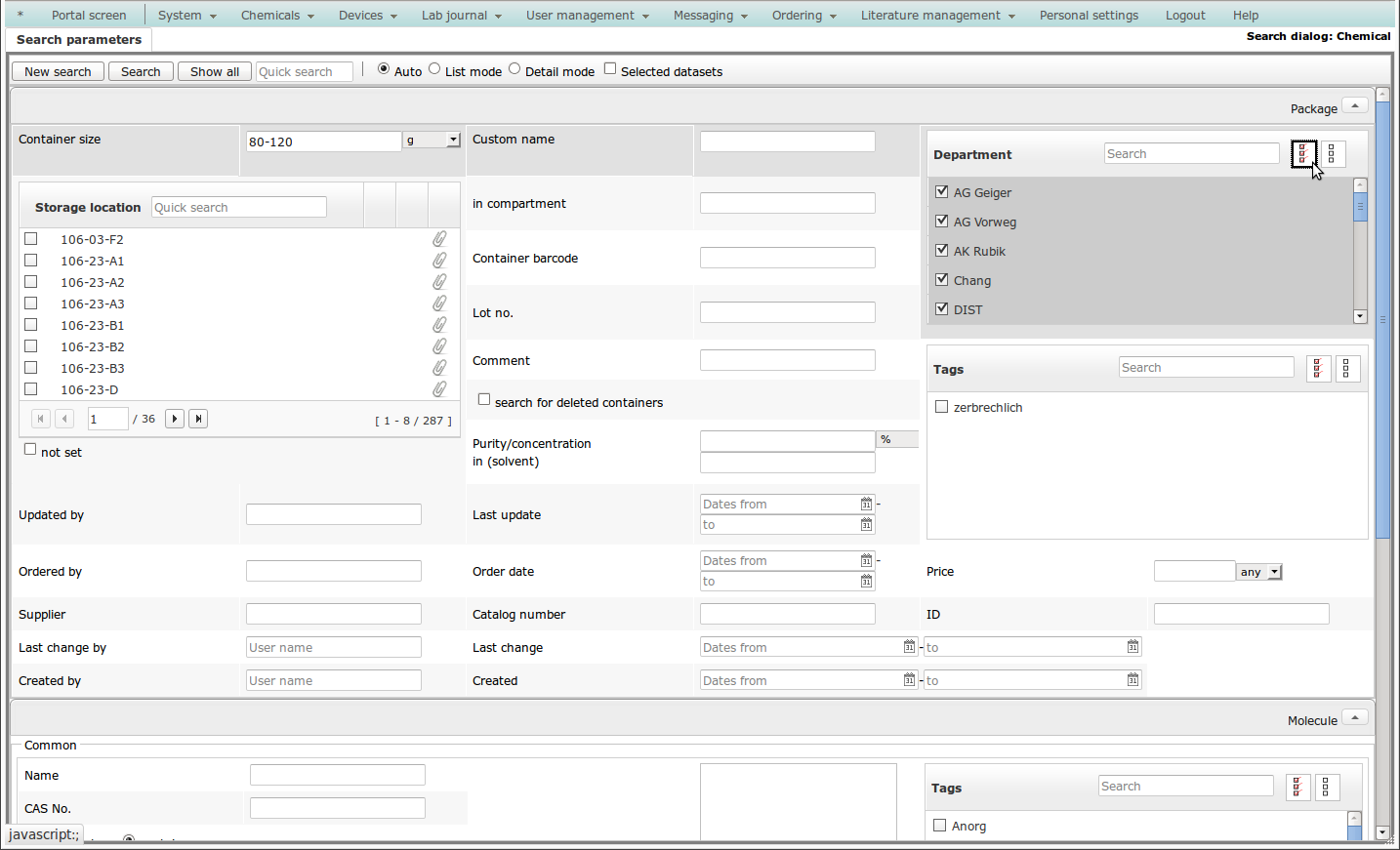Collapse the Package section
Screen dimensions: 1400x850
click(1354, 105)
